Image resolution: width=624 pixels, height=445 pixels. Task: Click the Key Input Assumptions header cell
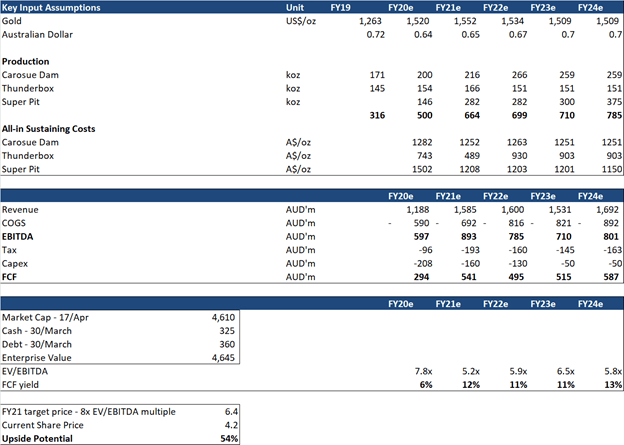pyautogui.click(x=53, y=7)
